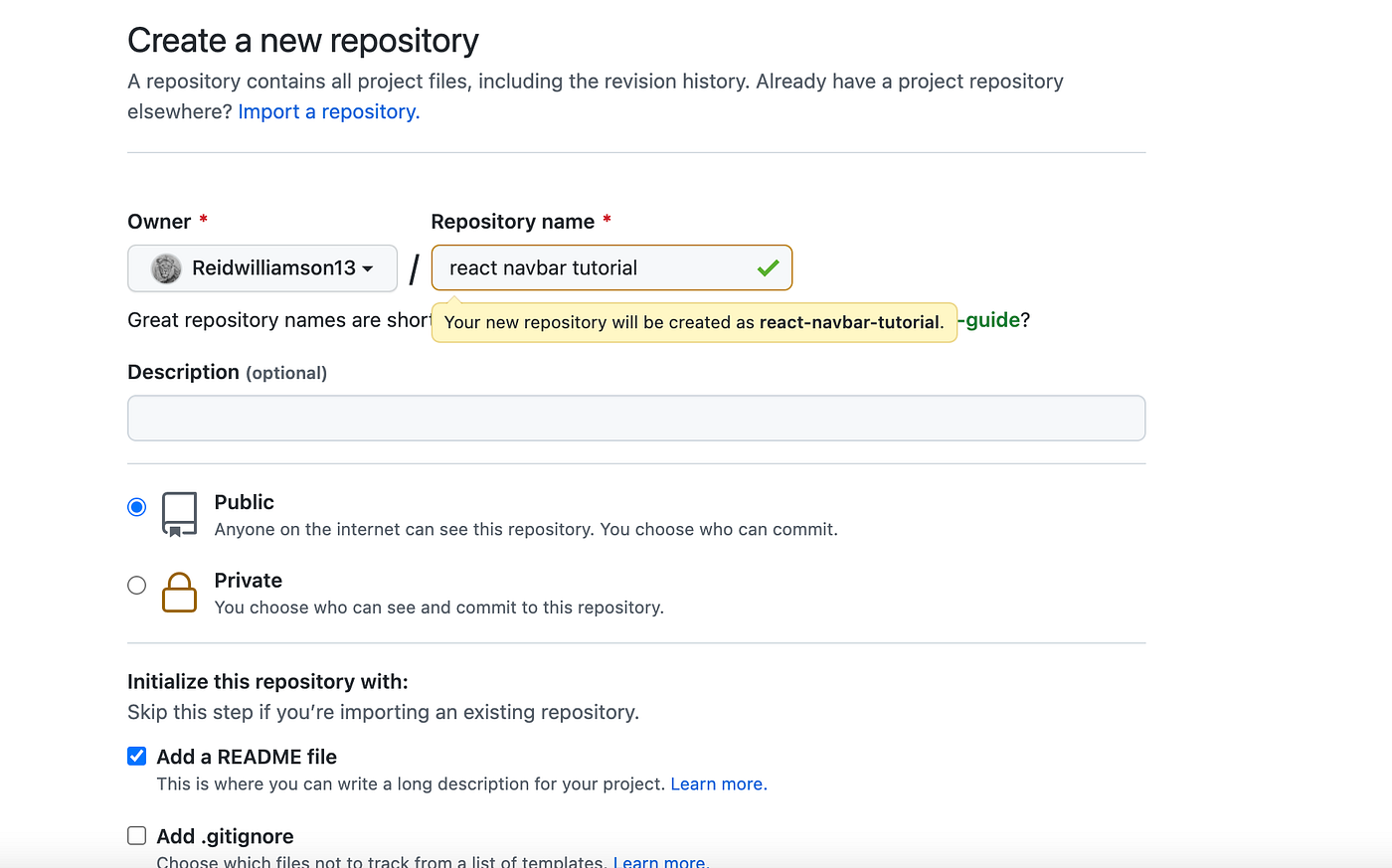Click the suggested name ending in -guide

coord(989,319)
